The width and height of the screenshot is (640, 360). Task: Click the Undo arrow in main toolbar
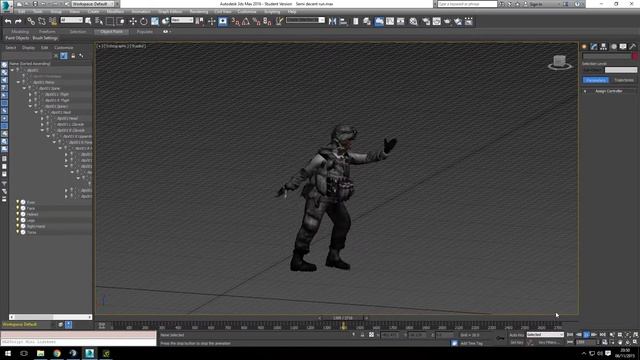8,21
